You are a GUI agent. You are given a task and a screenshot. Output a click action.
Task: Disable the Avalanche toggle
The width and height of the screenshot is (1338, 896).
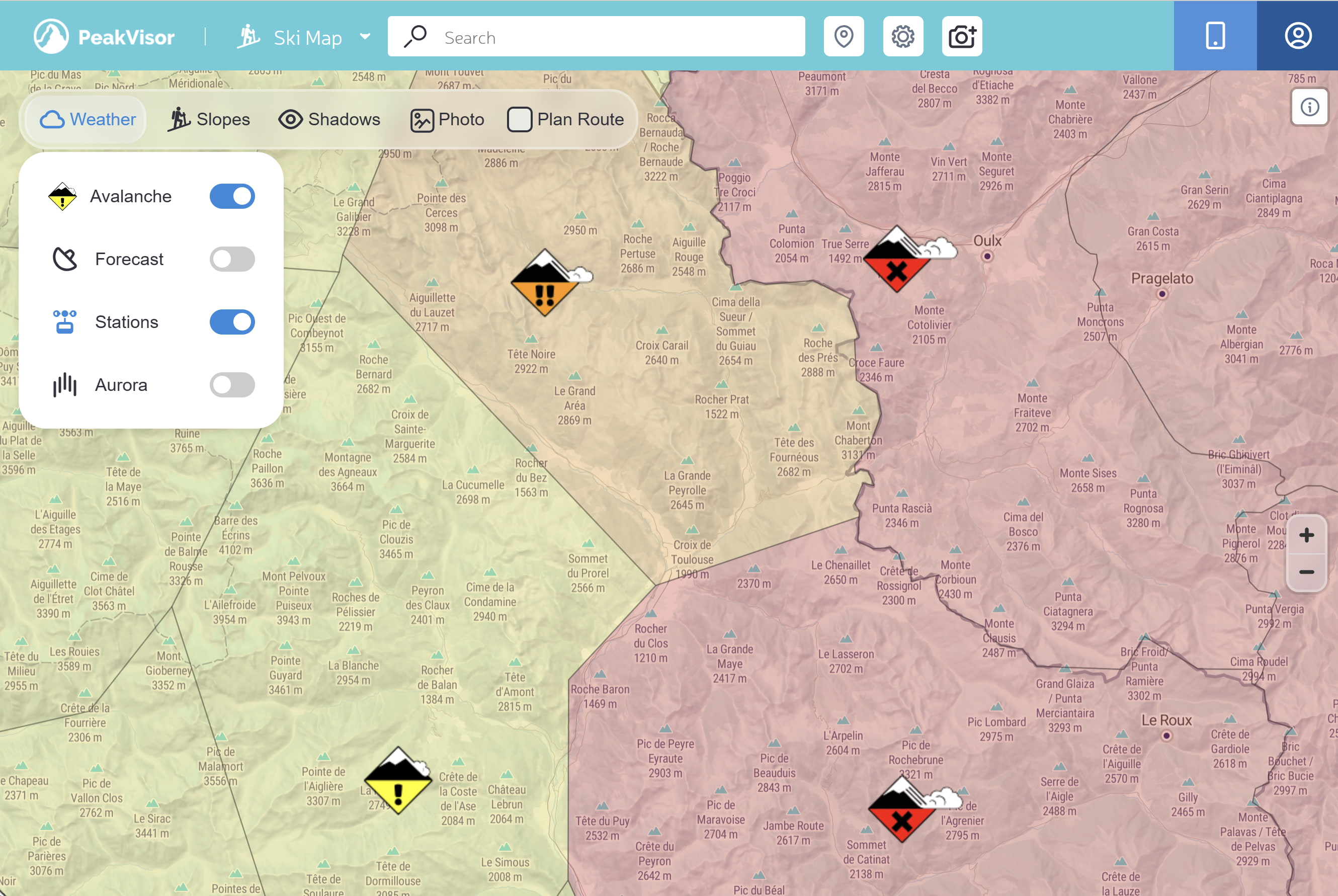pyautogui.click(x=232, y=196)
